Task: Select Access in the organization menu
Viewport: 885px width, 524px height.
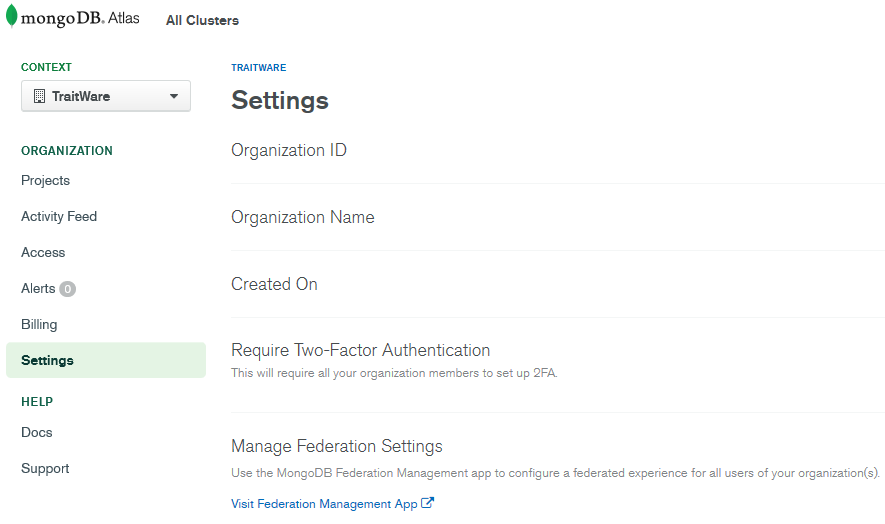Action: 43,252
